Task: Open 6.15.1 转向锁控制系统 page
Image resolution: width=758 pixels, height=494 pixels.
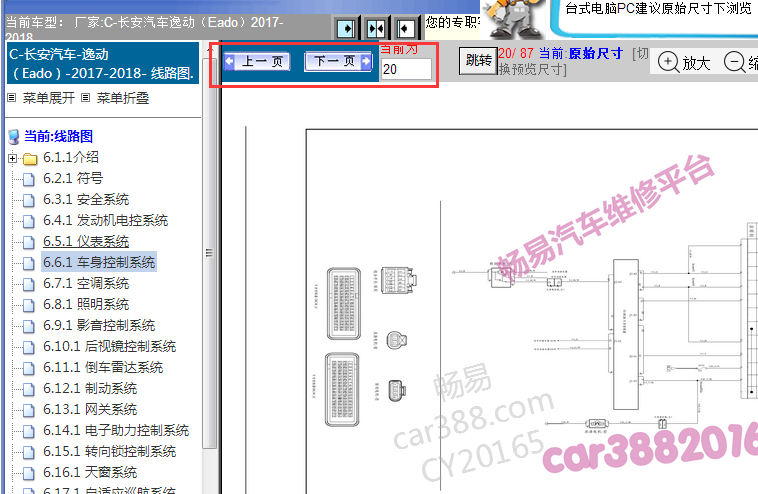Action: pyautogui.click(x=109, y=451)
